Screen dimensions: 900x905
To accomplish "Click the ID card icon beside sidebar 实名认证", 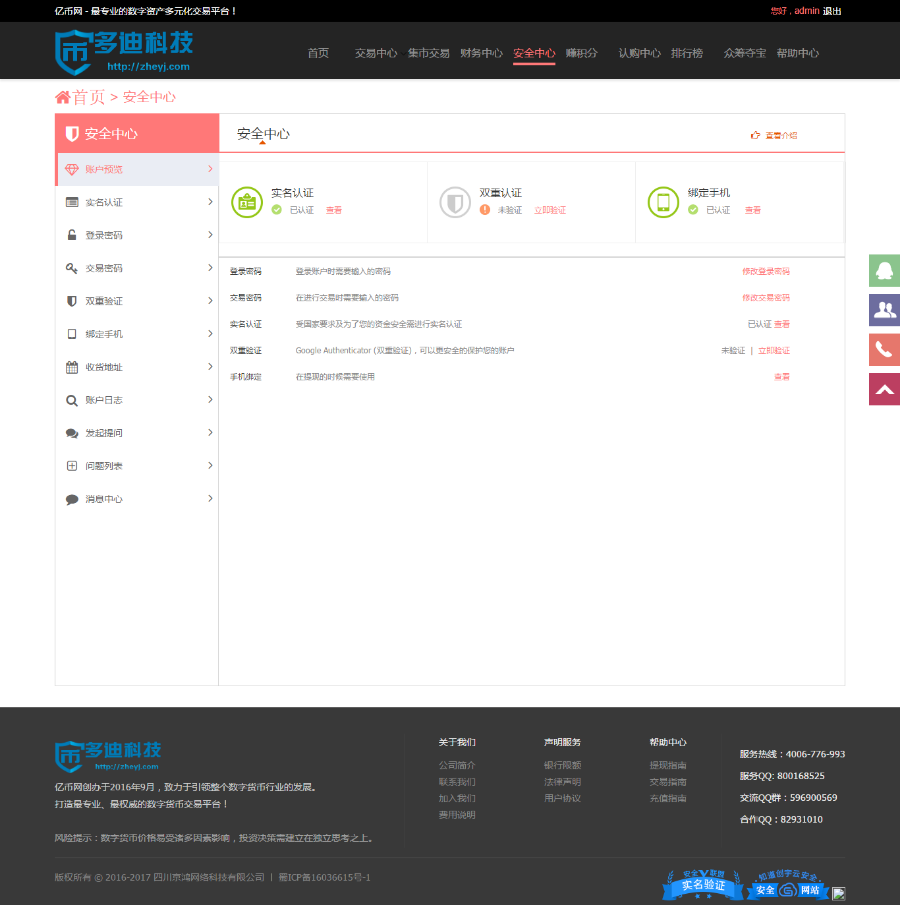I will point(72,202).
